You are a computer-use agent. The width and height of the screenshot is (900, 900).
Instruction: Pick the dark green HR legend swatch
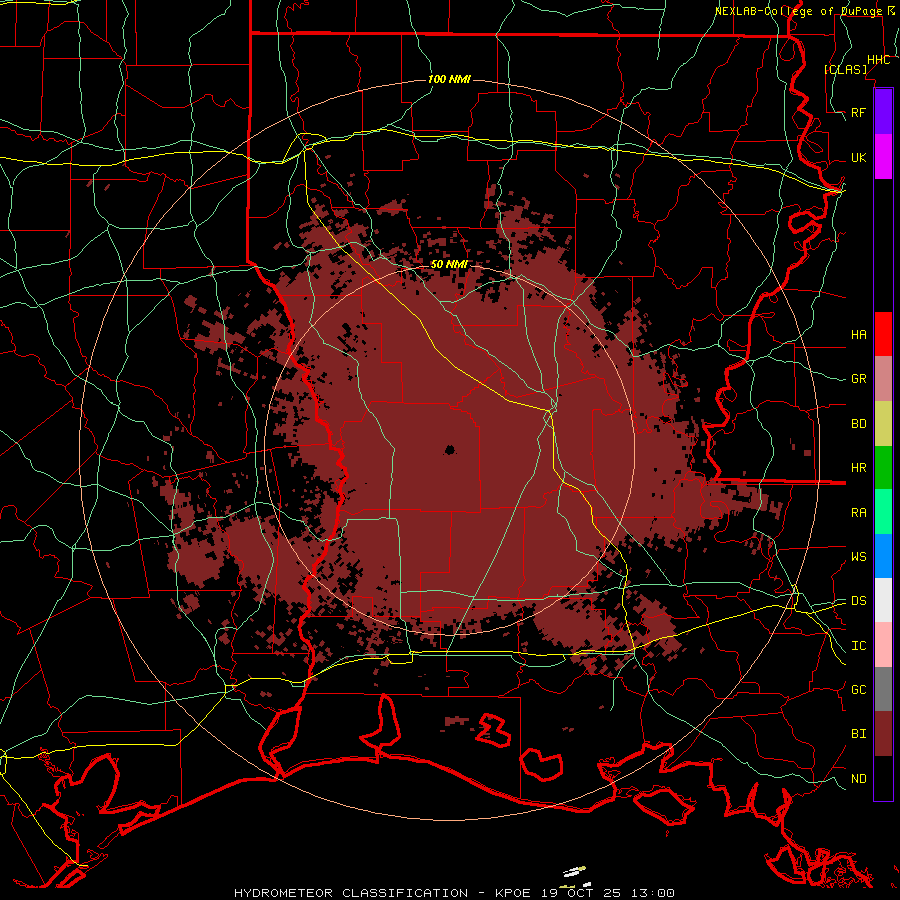(883, 468)
